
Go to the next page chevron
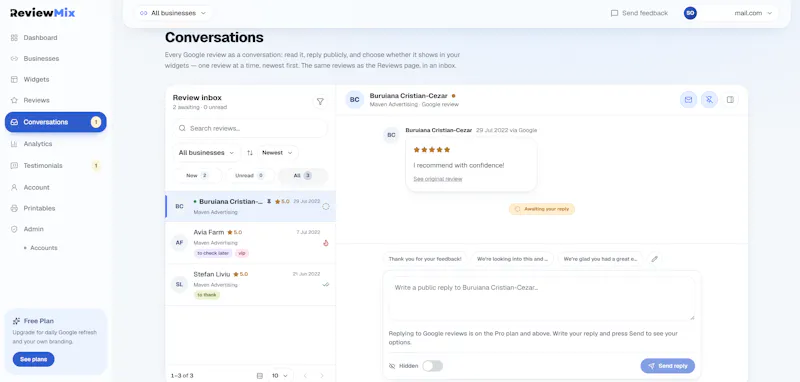click(321, 376)
